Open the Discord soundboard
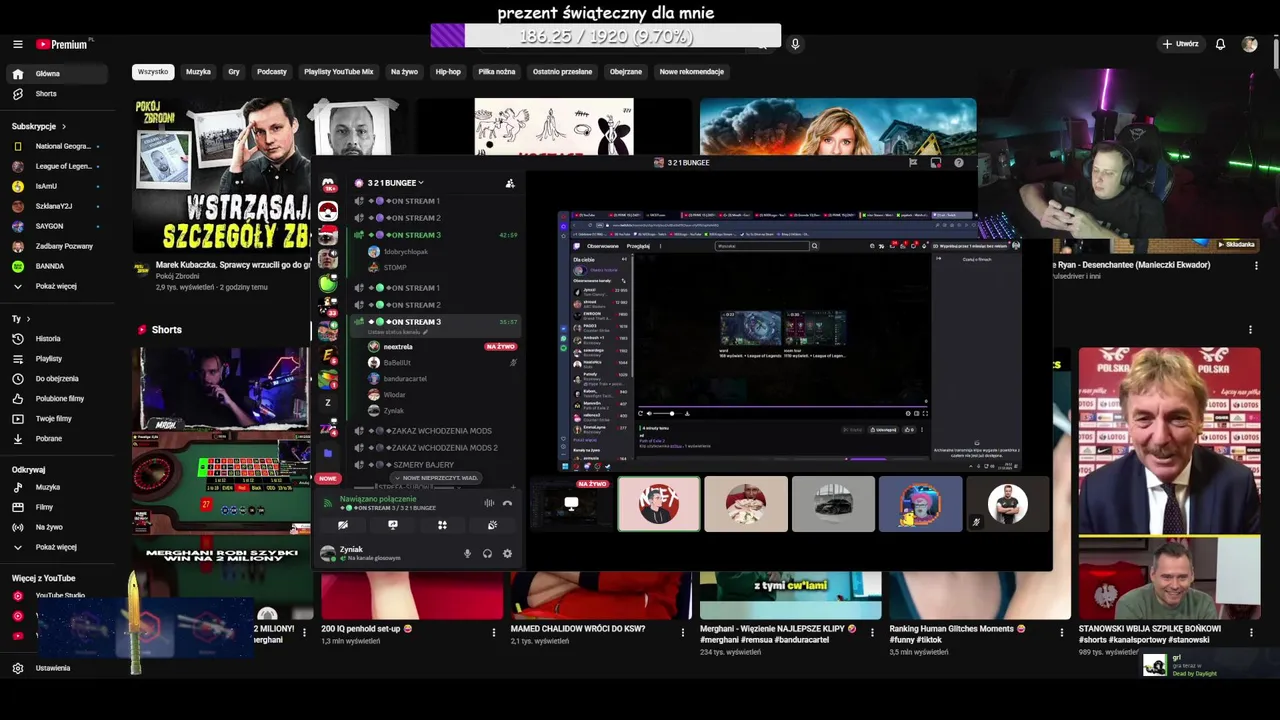1280x720 pixels. [492, 525]
